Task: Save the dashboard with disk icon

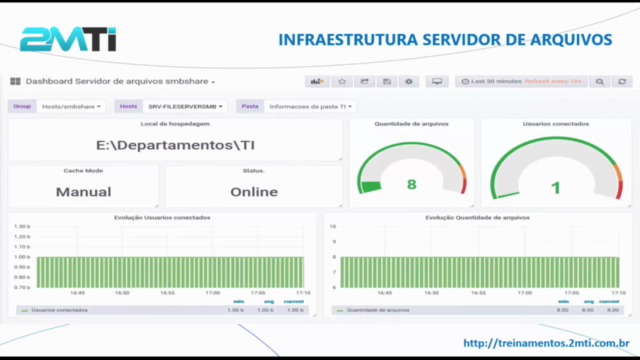Action: click(387, 82)
